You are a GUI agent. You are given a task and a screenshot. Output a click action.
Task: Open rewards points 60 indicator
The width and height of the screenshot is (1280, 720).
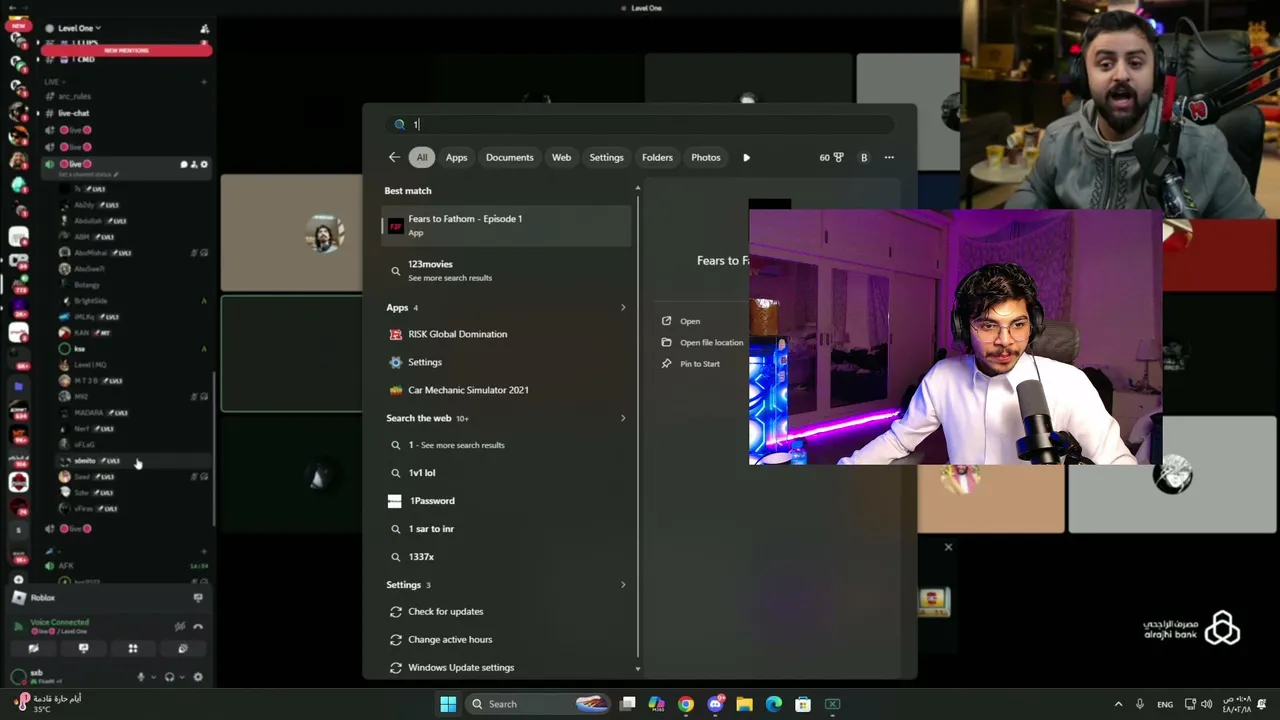pyautogui.click(x=831, y=157)
